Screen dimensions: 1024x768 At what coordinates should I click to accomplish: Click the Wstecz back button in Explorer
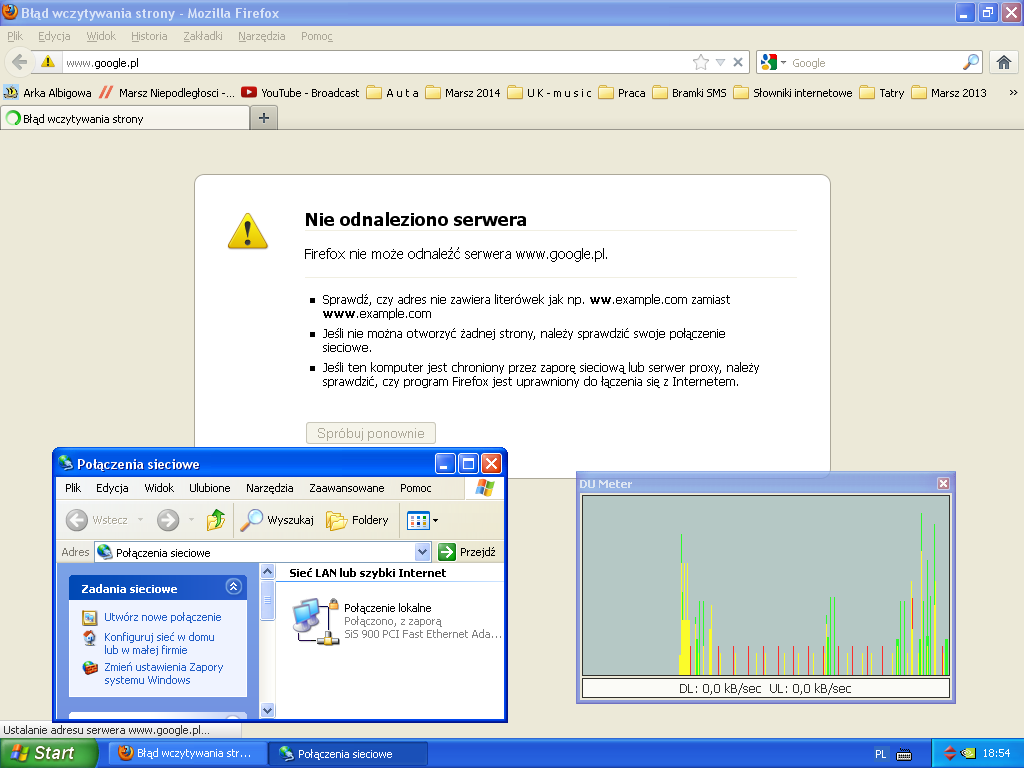coord(104,520)
